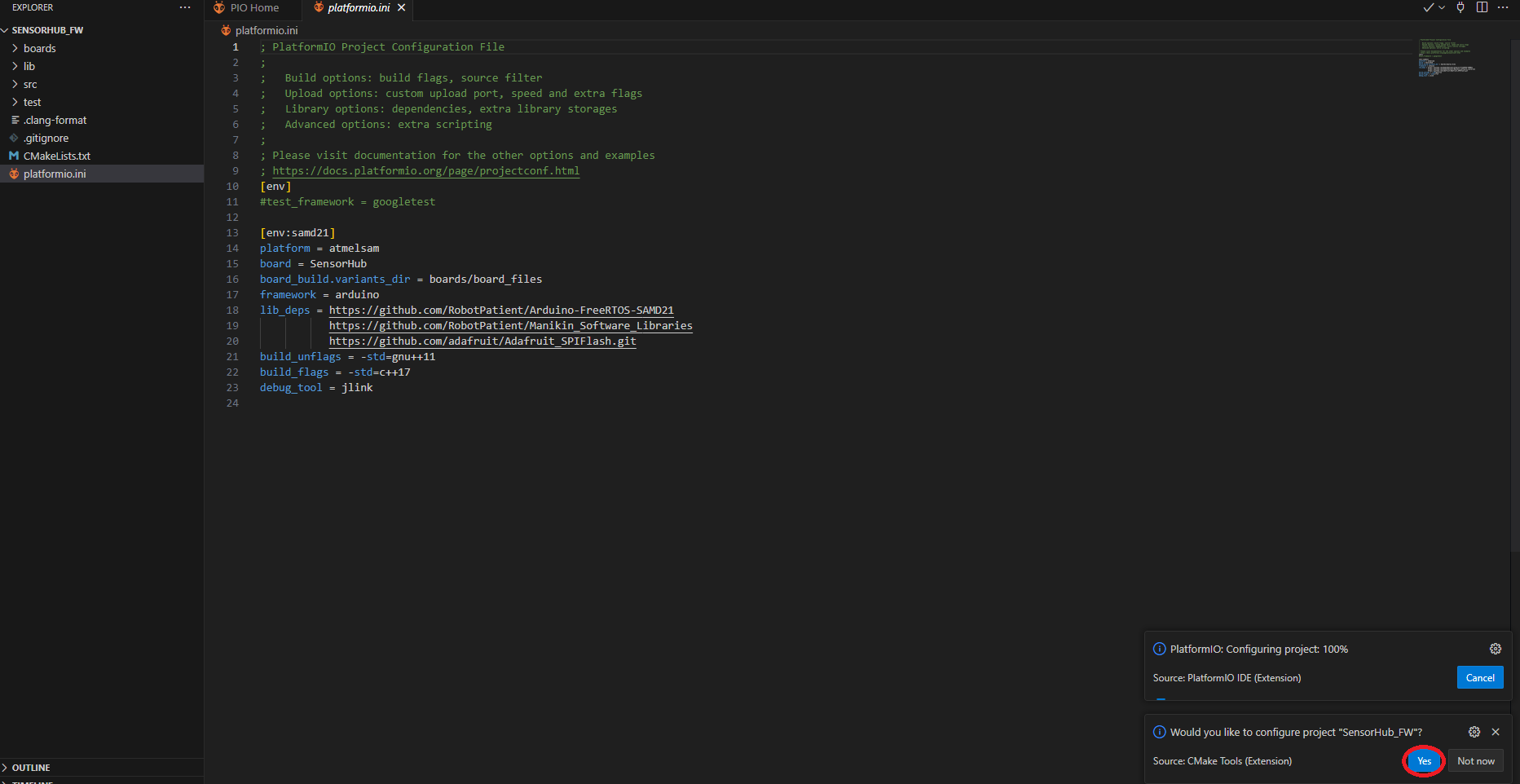This screenshot has height=784, width=1520.
Task: Select the PlatformIO icon on platformio.ini tab
Action: (318, 7)
